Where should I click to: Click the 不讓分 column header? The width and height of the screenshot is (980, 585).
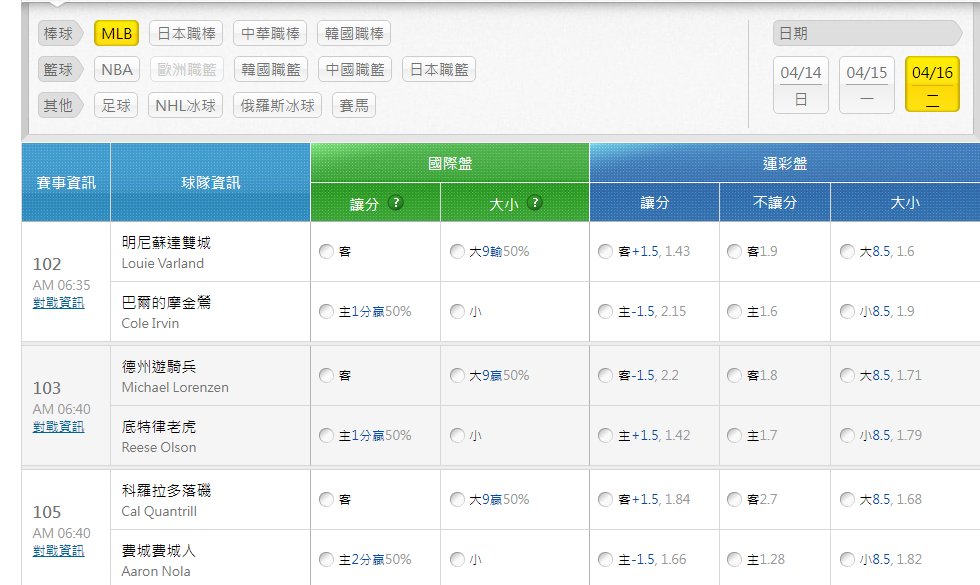pos(775,202)
